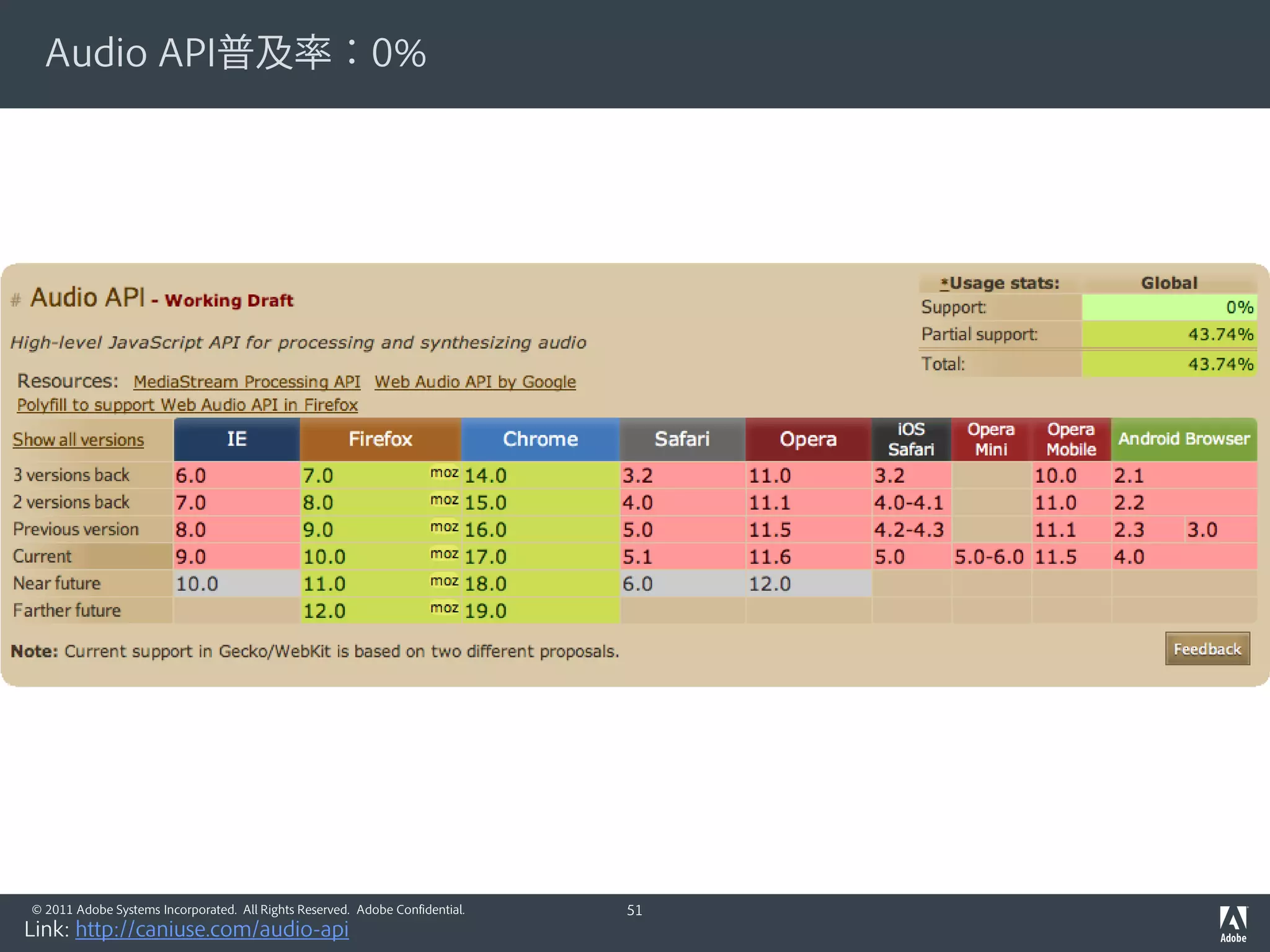Click the Gecko/WebKit note text
The height and width of the screenshot is (952, 1270).
[x=315, y=651]
